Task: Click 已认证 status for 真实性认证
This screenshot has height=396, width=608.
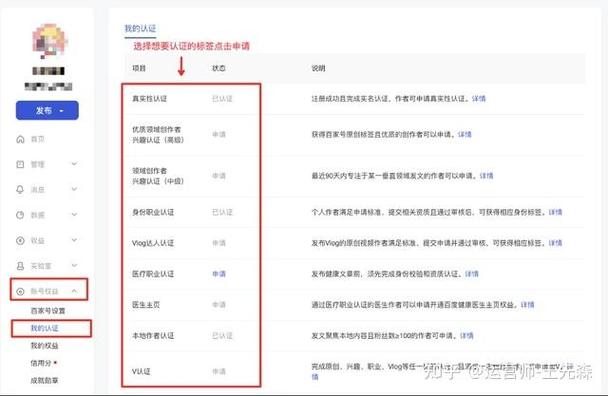Action: click(x=222, y=99)
